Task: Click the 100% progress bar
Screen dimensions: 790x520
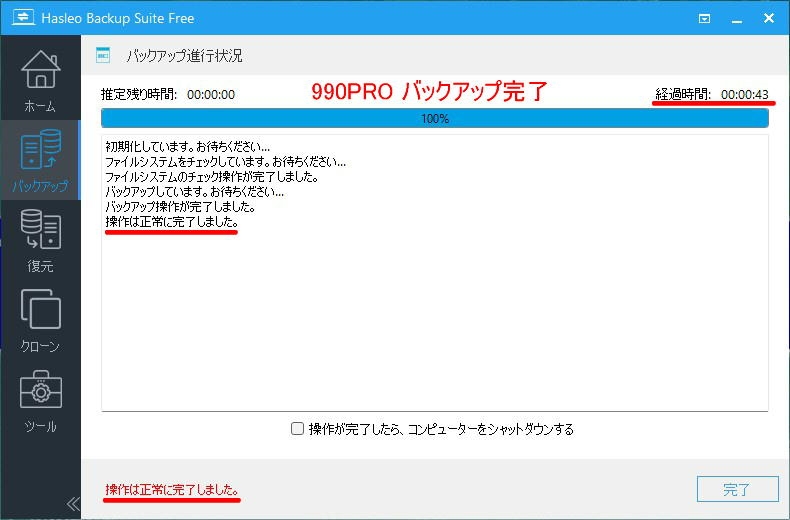Action: [x=435, y=118]
